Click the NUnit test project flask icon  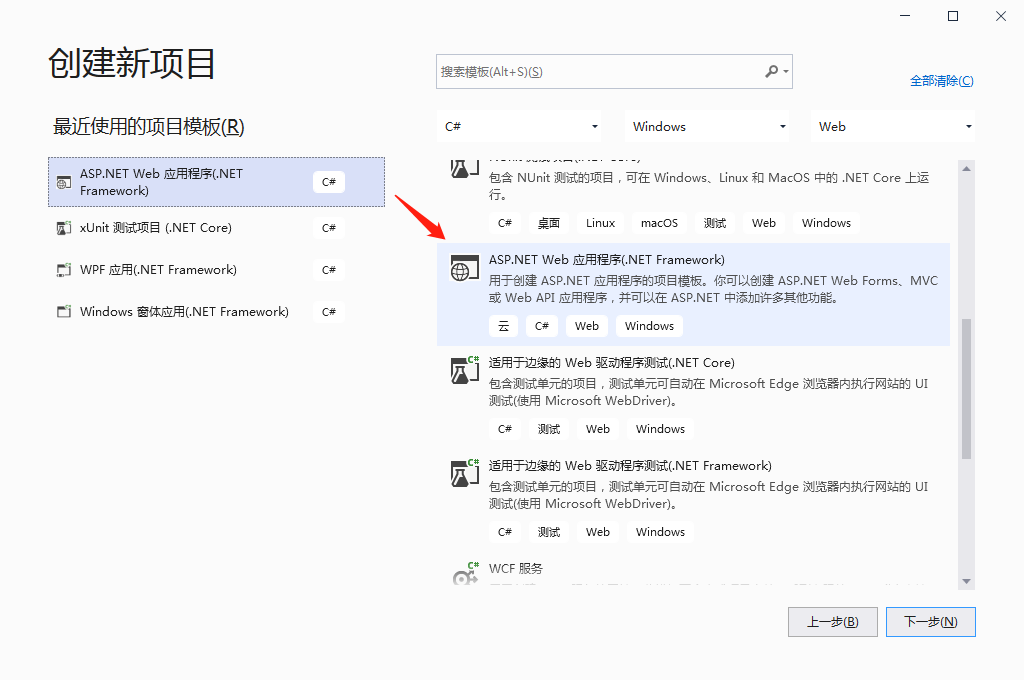pos(464,168)
